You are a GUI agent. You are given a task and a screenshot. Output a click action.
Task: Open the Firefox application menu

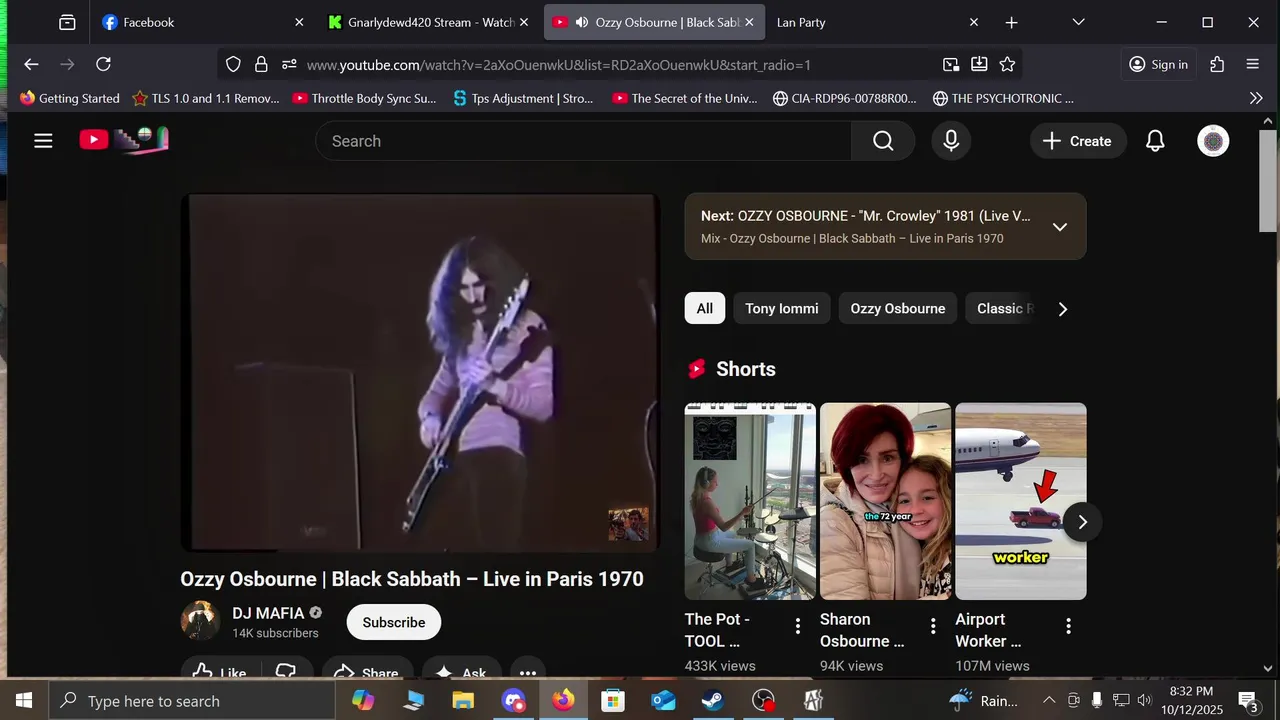pyautogui.click(x=1253, y=64)
